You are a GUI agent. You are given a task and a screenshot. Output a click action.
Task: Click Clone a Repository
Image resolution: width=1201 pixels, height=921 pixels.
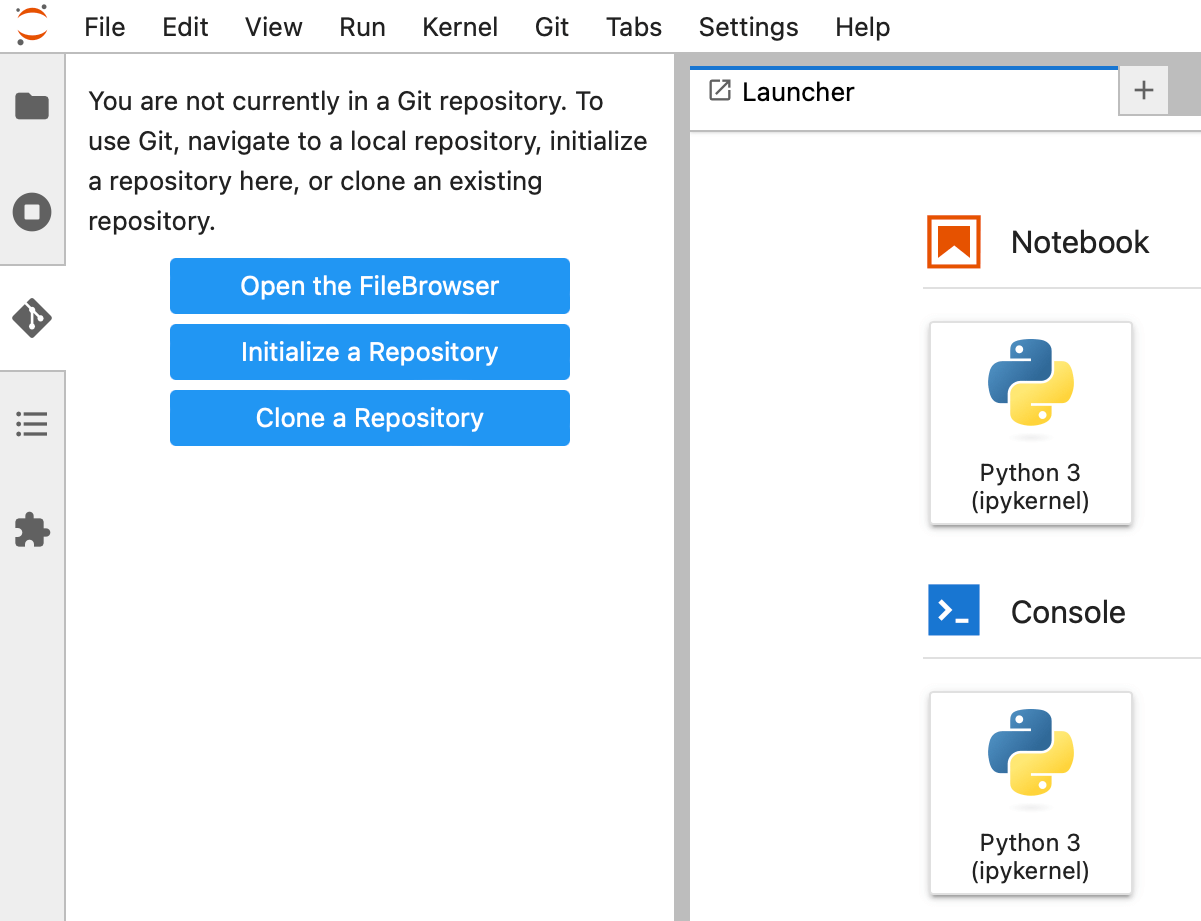(x=369, y=418)
